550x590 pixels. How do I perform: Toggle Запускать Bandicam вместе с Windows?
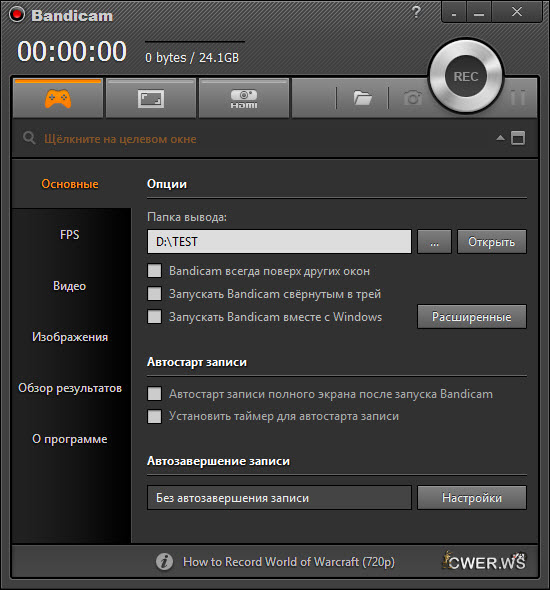click(154, 316)
